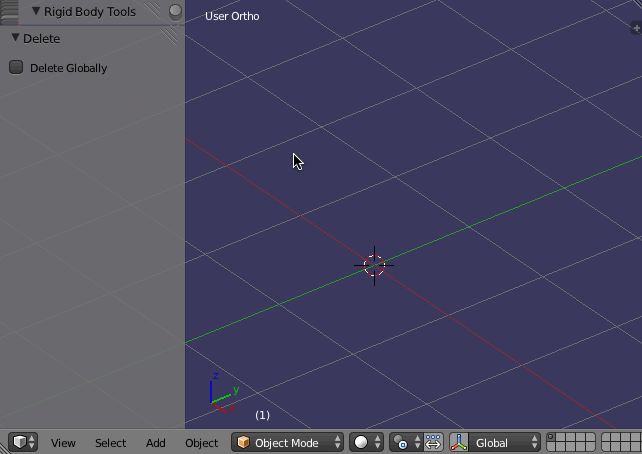Click the viewport shading sphere icon
The image size is (642, 454).
click(362, 442)
